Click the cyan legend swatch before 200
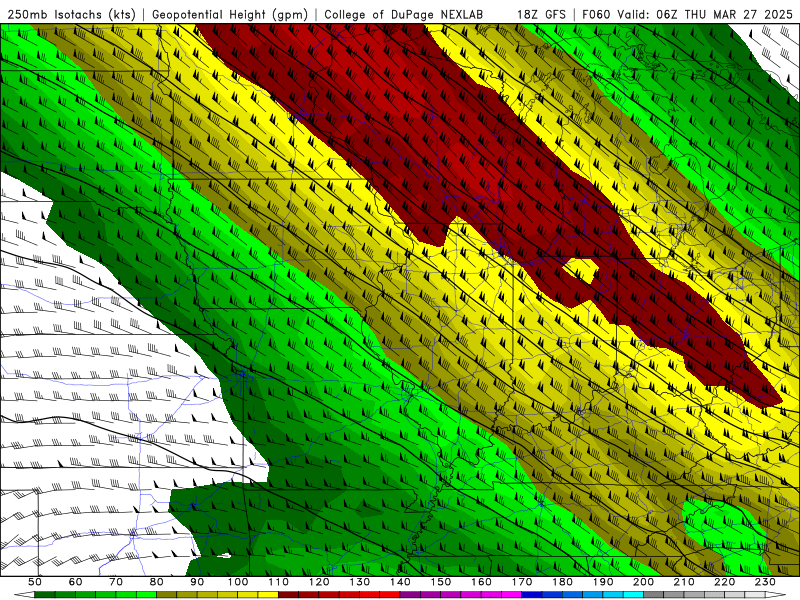800x600 pixels. 633,595
